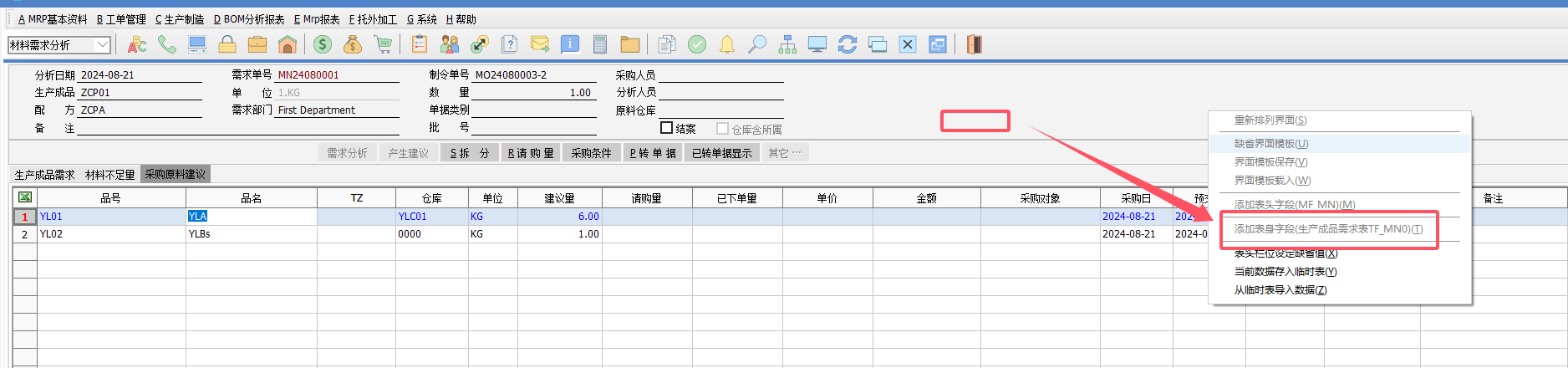
Task: Click the exit door icon
Action: [x=974, y=45]
